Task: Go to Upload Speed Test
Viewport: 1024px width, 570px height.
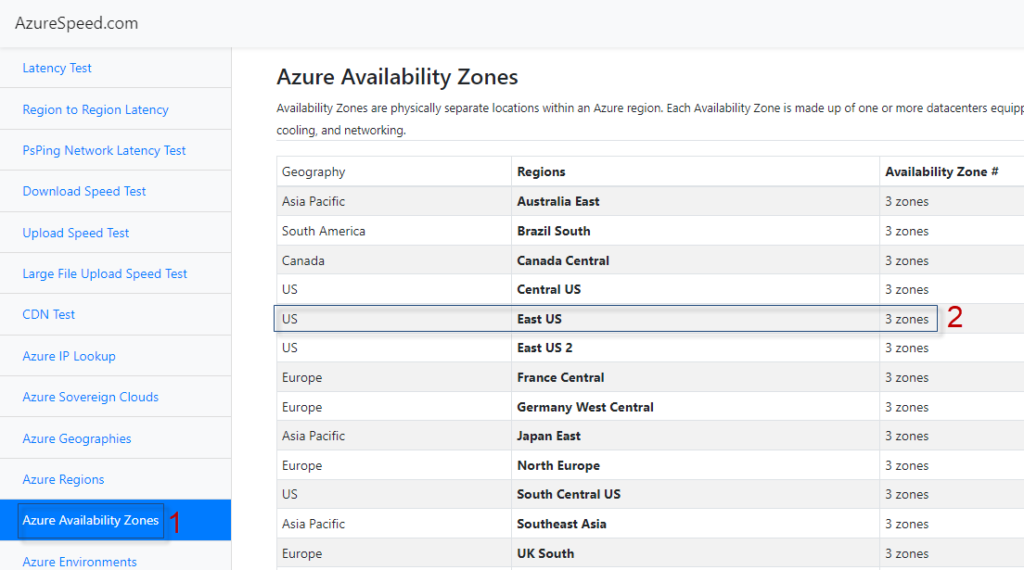Action: point(75,233)
